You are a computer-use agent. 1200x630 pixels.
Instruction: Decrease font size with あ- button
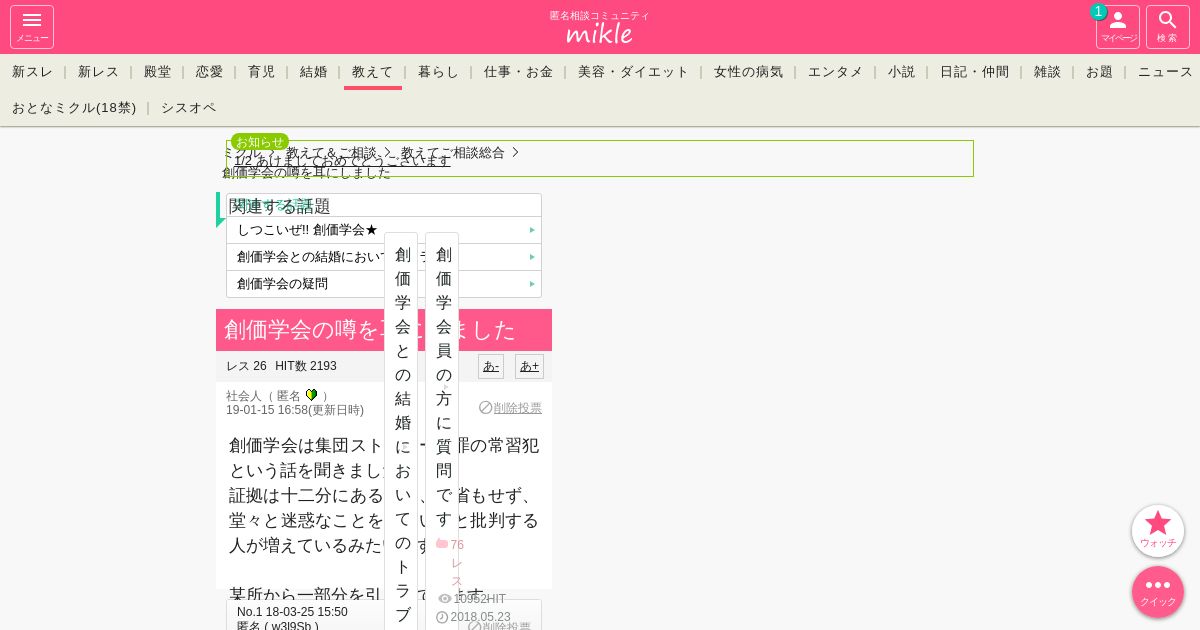[491, 366]
